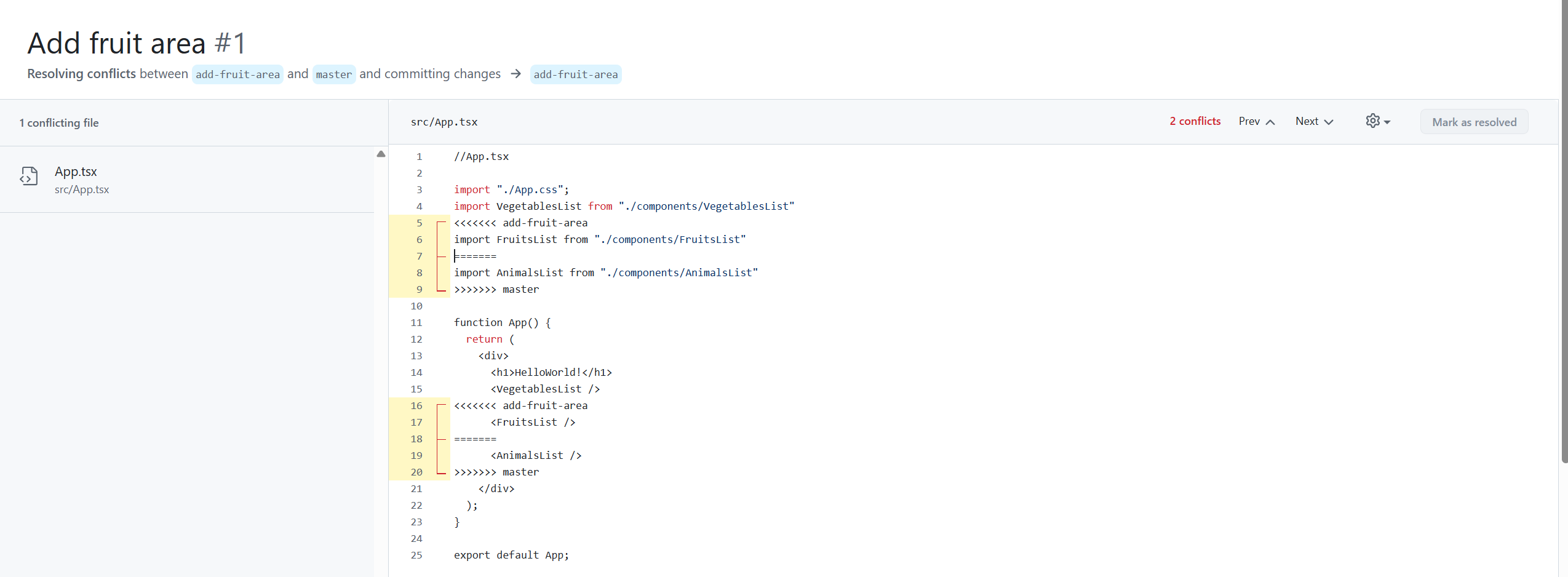Place cursor on line 20 '>>>>>>> master' marker
This screenshot has height=577, width=1568.
point(496,472)
